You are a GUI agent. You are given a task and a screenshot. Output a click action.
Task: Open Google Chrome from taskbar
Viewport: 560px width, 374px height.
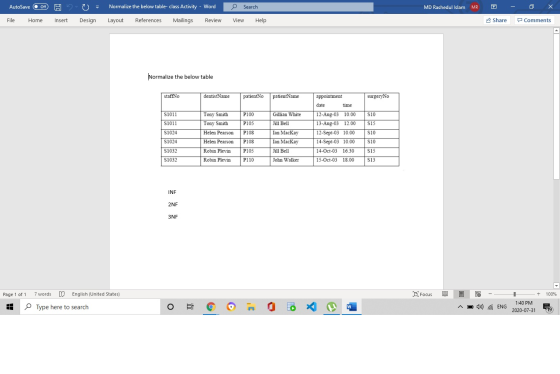[211, 307]
